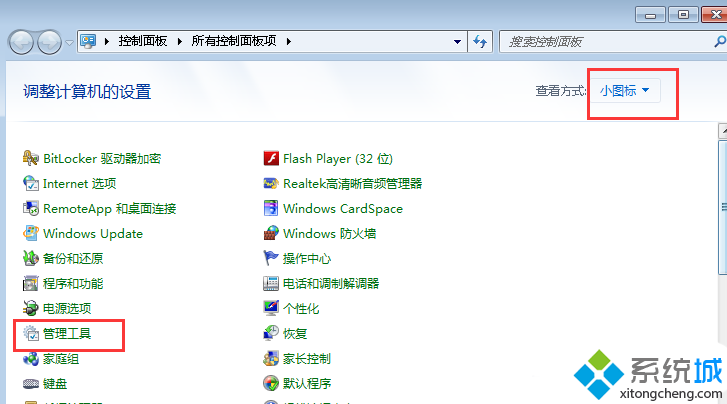
Task: Open the 管理工具 icon
Action: [x=31, y=333]
